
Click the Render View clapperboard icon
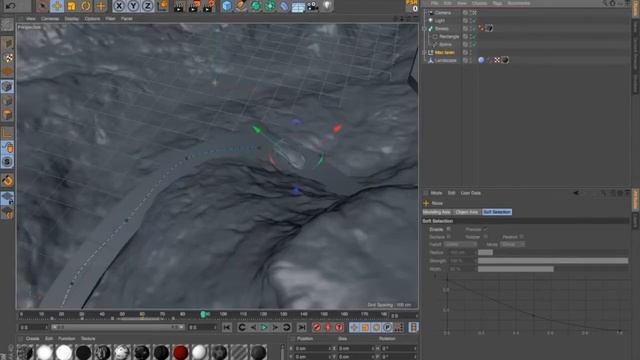[179, 6]
